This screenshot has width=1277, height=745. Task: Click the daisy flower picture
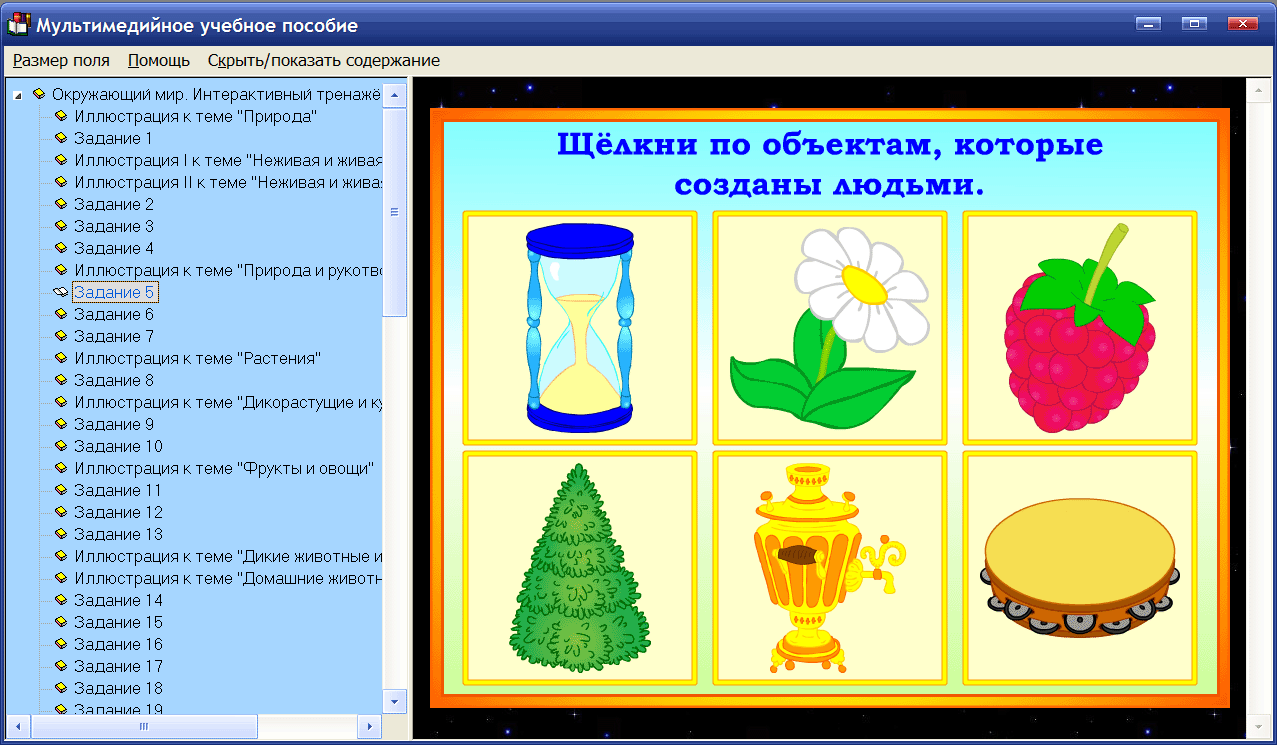[829, 327]
